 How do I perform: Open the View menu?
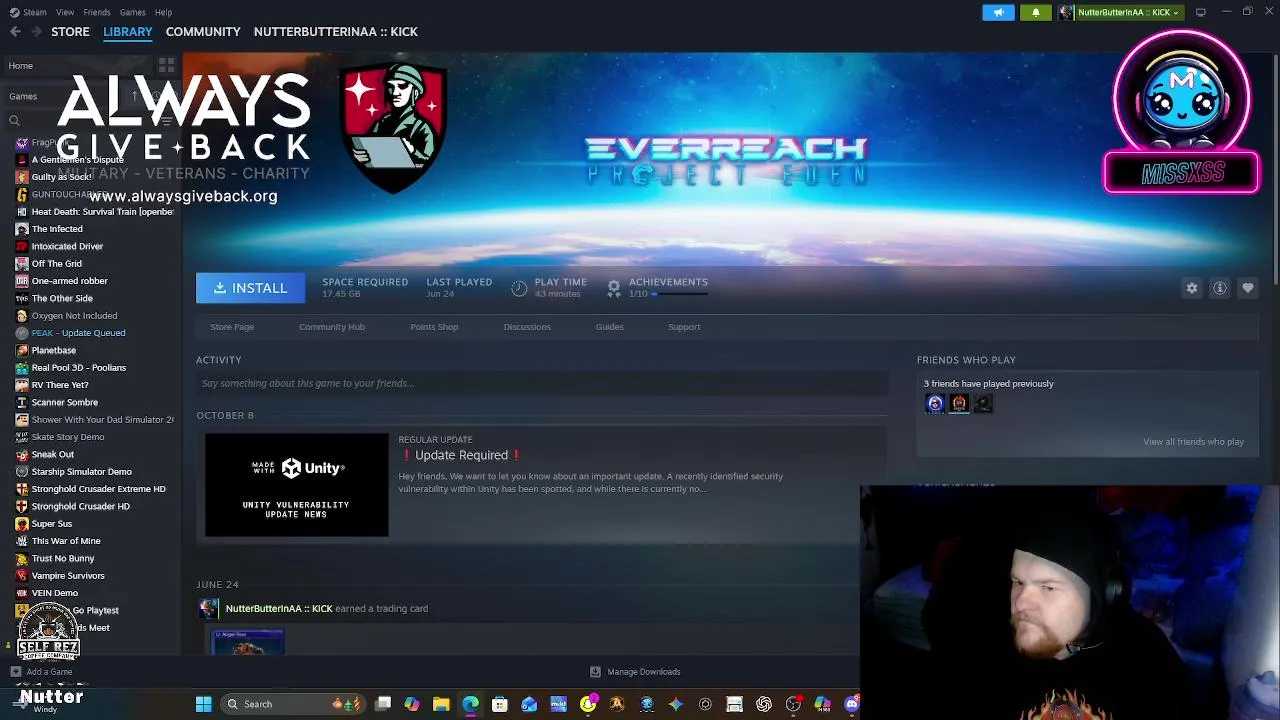pos(65,12)
